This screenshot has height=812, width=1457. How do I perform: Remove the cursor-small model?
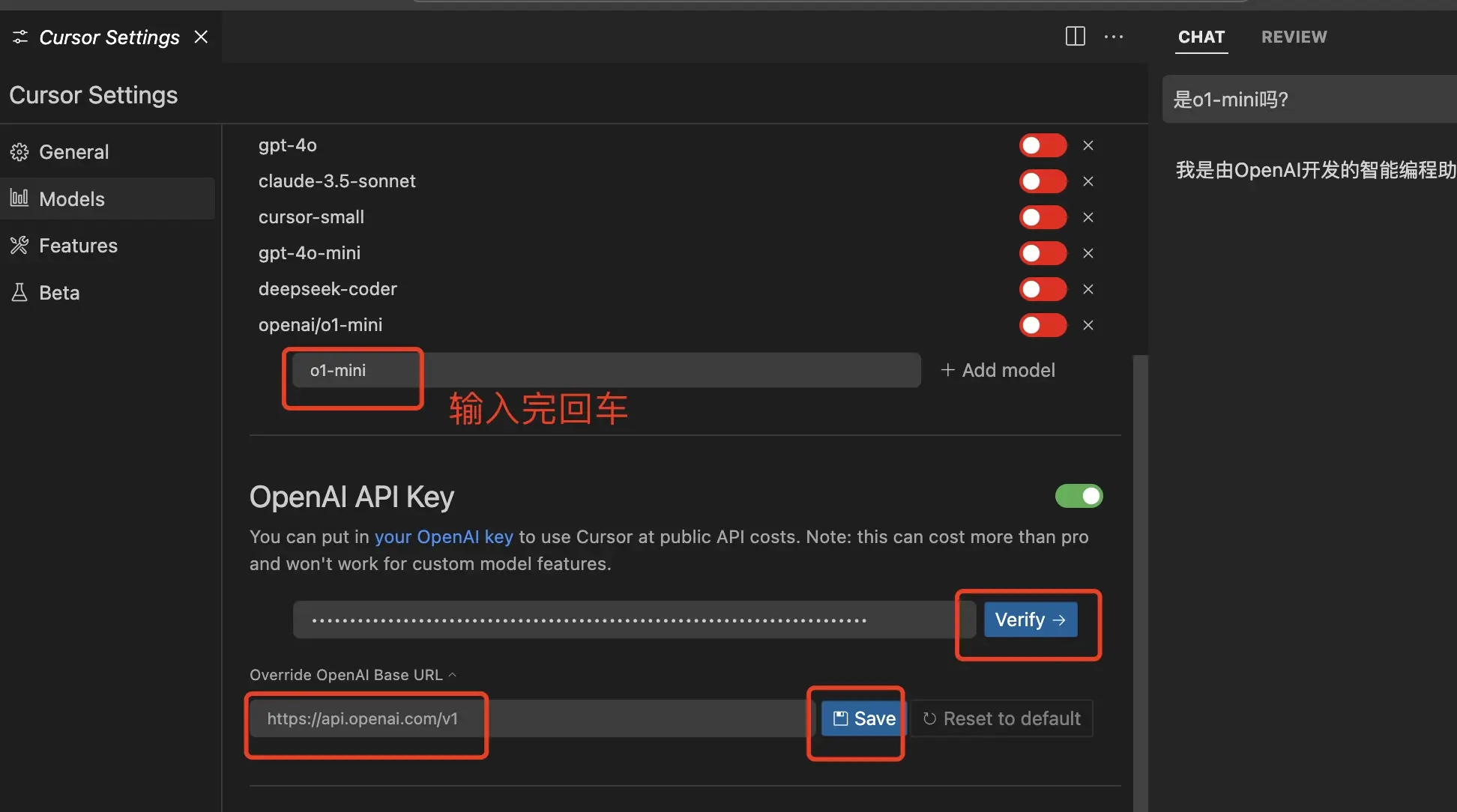pos(1088,217)
